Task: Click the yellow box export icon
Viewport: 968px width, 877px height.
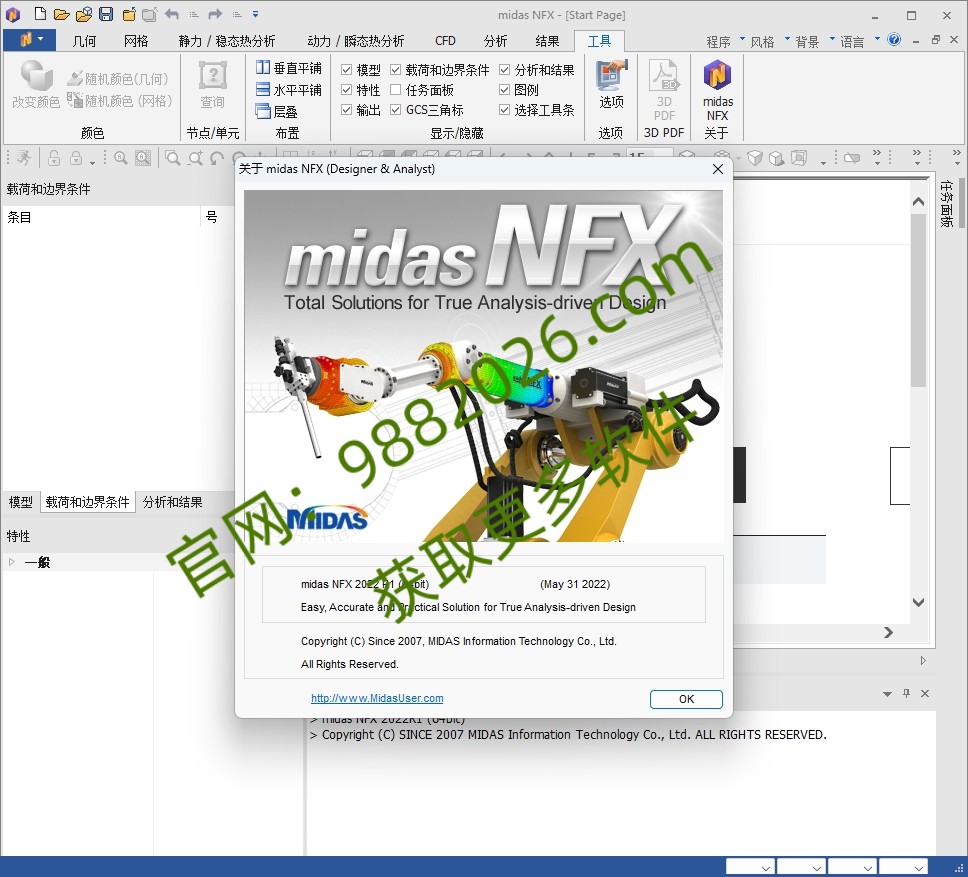Action: [129, 14]
